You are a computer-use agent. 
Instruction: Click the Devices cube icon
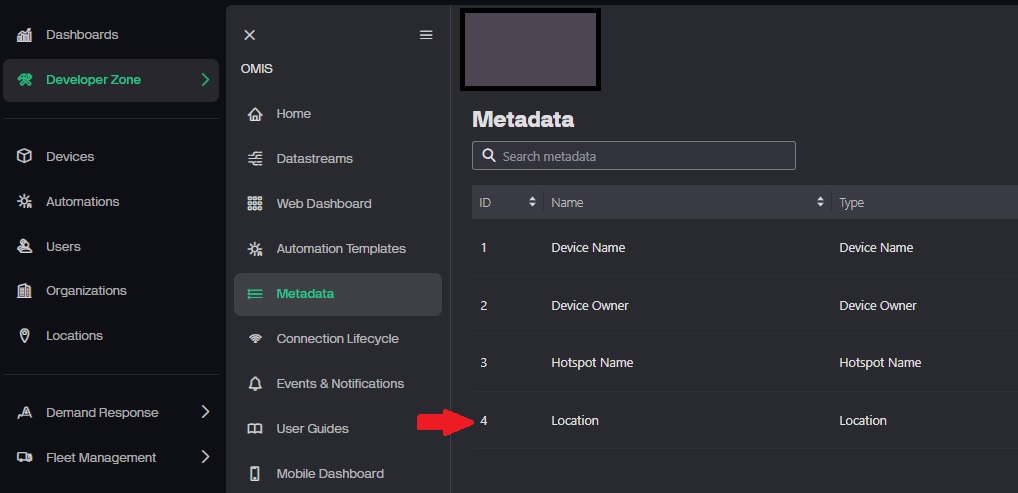25,157
